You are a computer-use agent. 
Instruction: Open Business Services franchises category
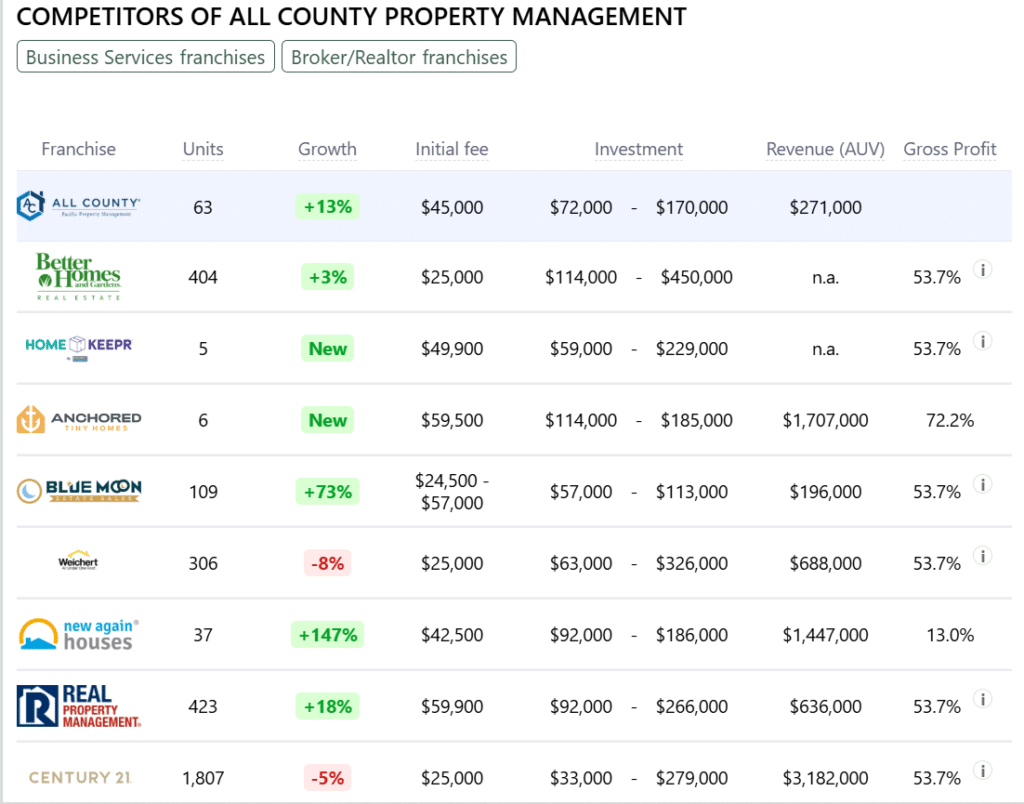pyautogui.click(x=146, y=57)
